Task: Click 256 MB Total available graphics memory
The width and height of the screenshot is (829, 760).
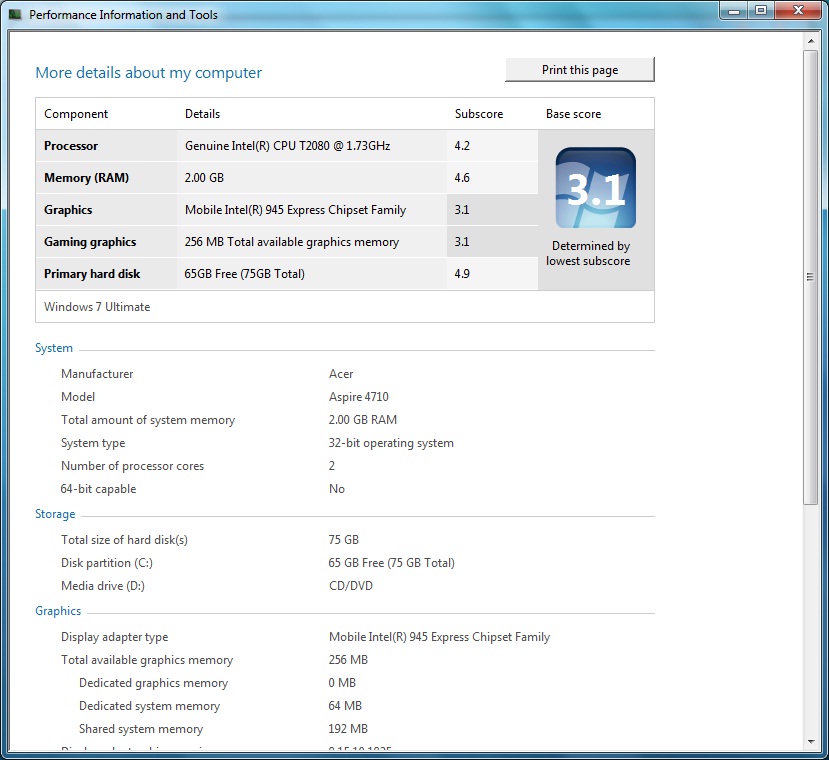Action: pos(292,242)
